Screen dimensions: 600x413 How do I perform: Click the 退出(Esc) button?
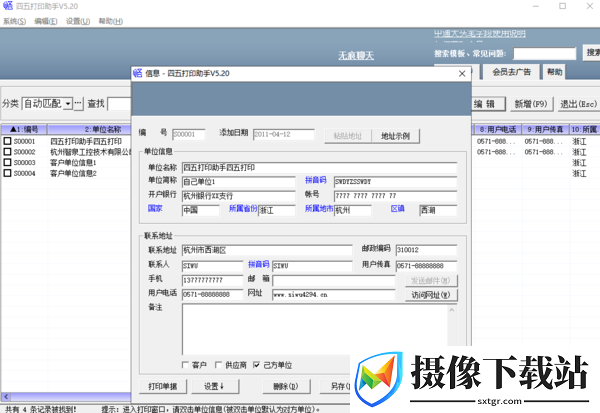pos(578,104)
